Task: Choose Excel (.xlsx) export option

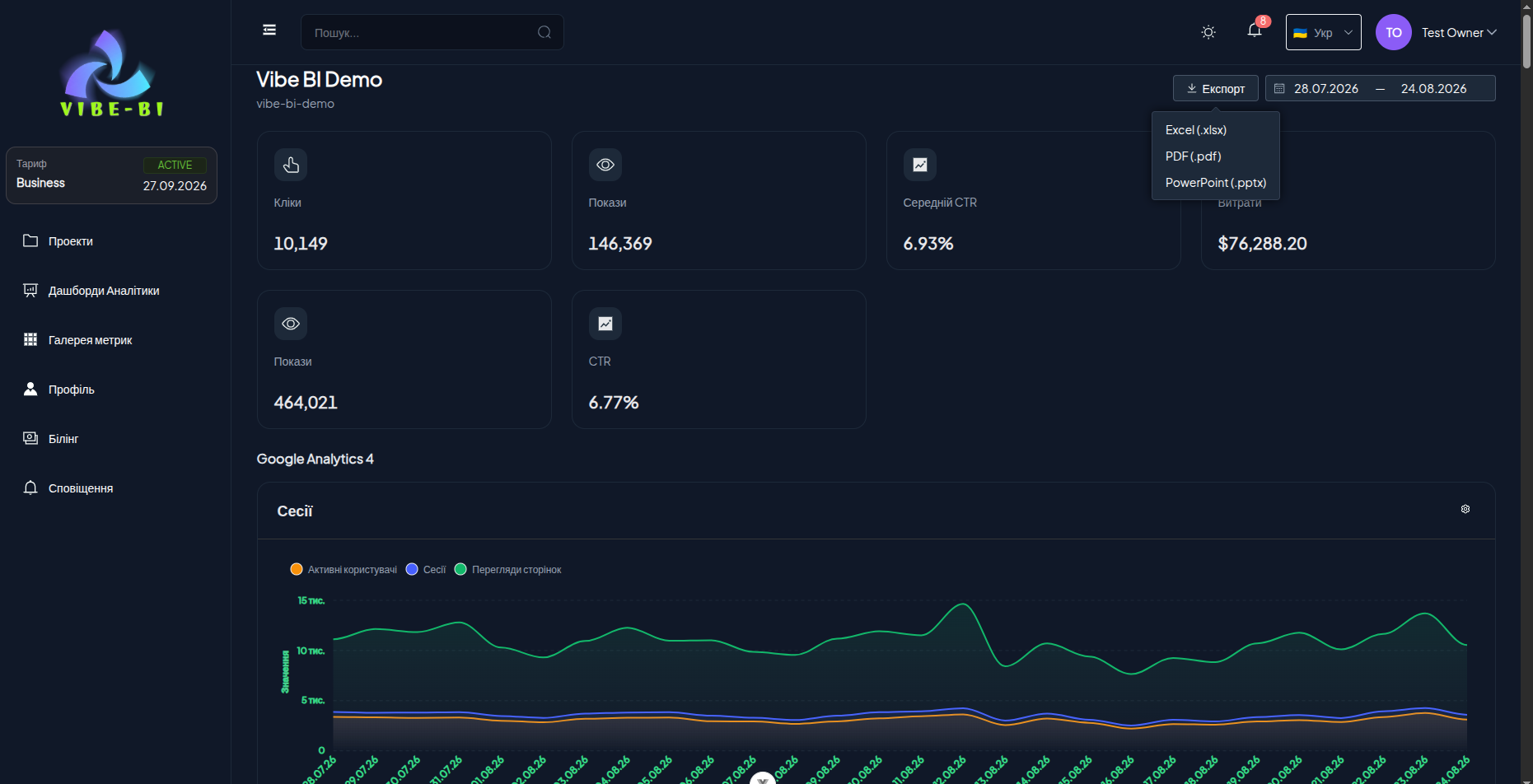Action: coord(1216,130)
